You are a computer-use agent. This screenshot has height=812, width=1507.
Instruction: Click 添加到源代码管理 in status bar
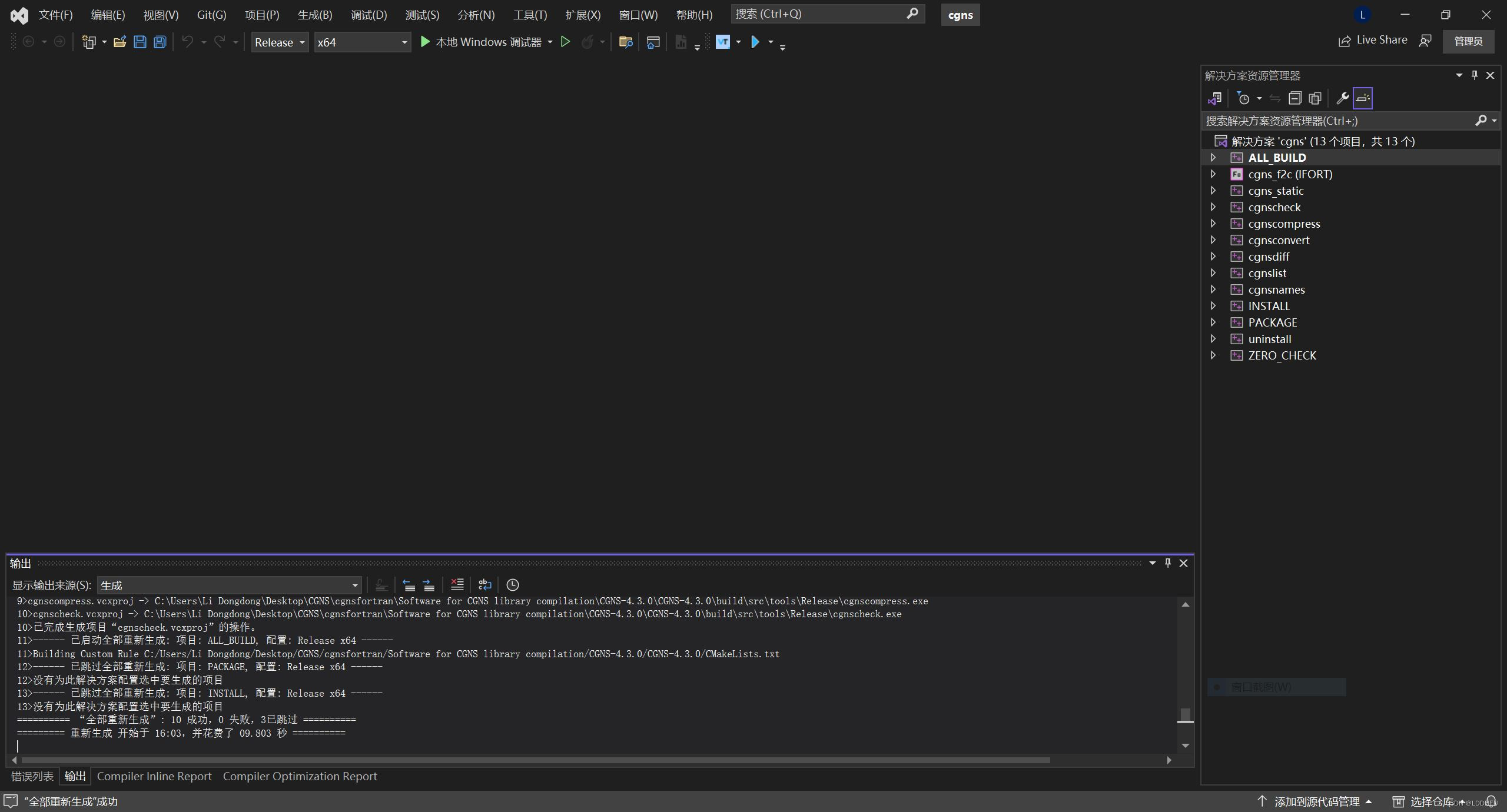[x=1316, y=801]
